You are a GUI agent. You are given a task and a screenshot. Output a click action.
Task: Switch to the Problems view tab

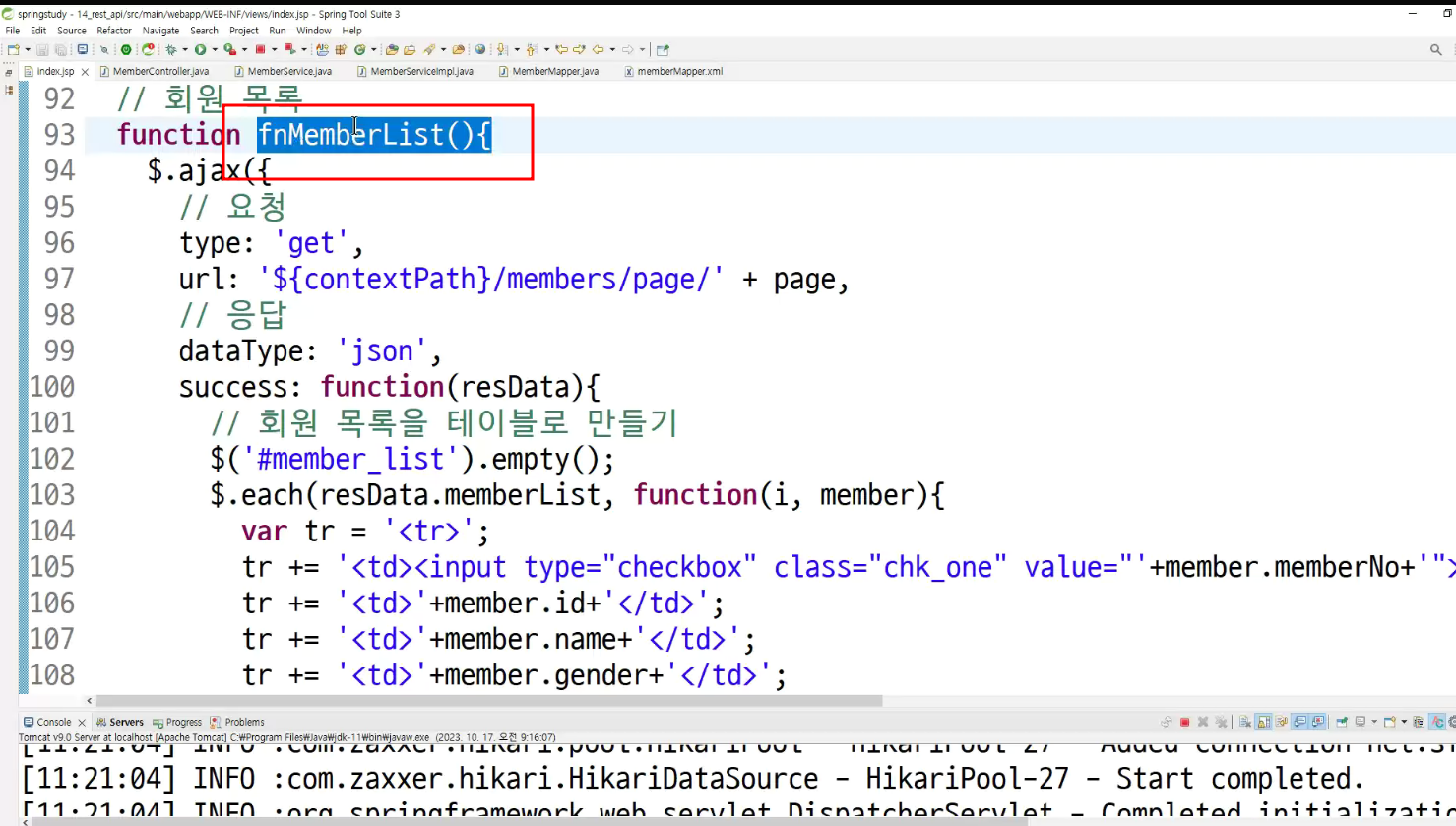click(237, 722)
